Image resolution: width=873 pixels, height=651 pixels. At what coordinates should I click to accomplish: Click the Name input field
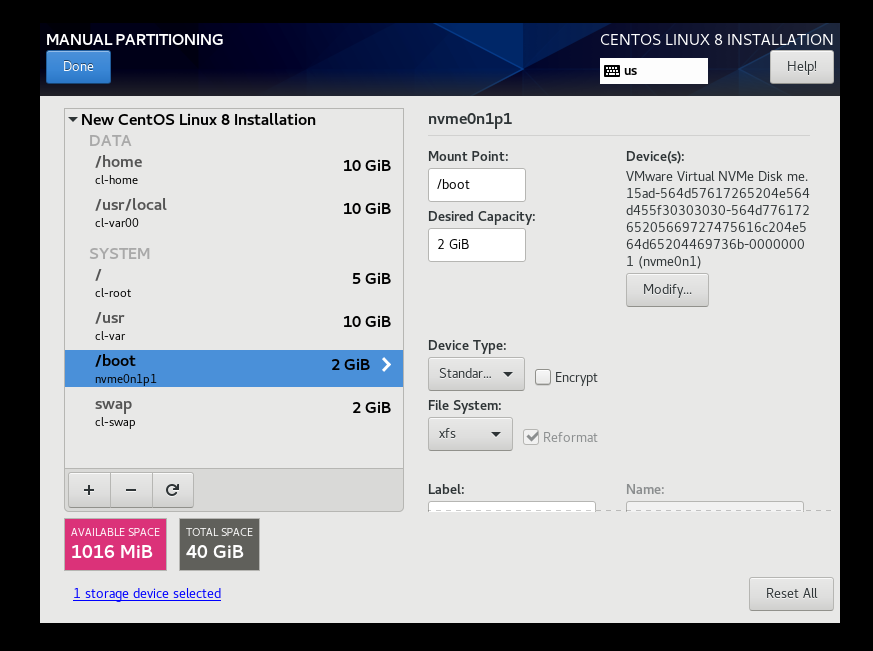(714, 506)
